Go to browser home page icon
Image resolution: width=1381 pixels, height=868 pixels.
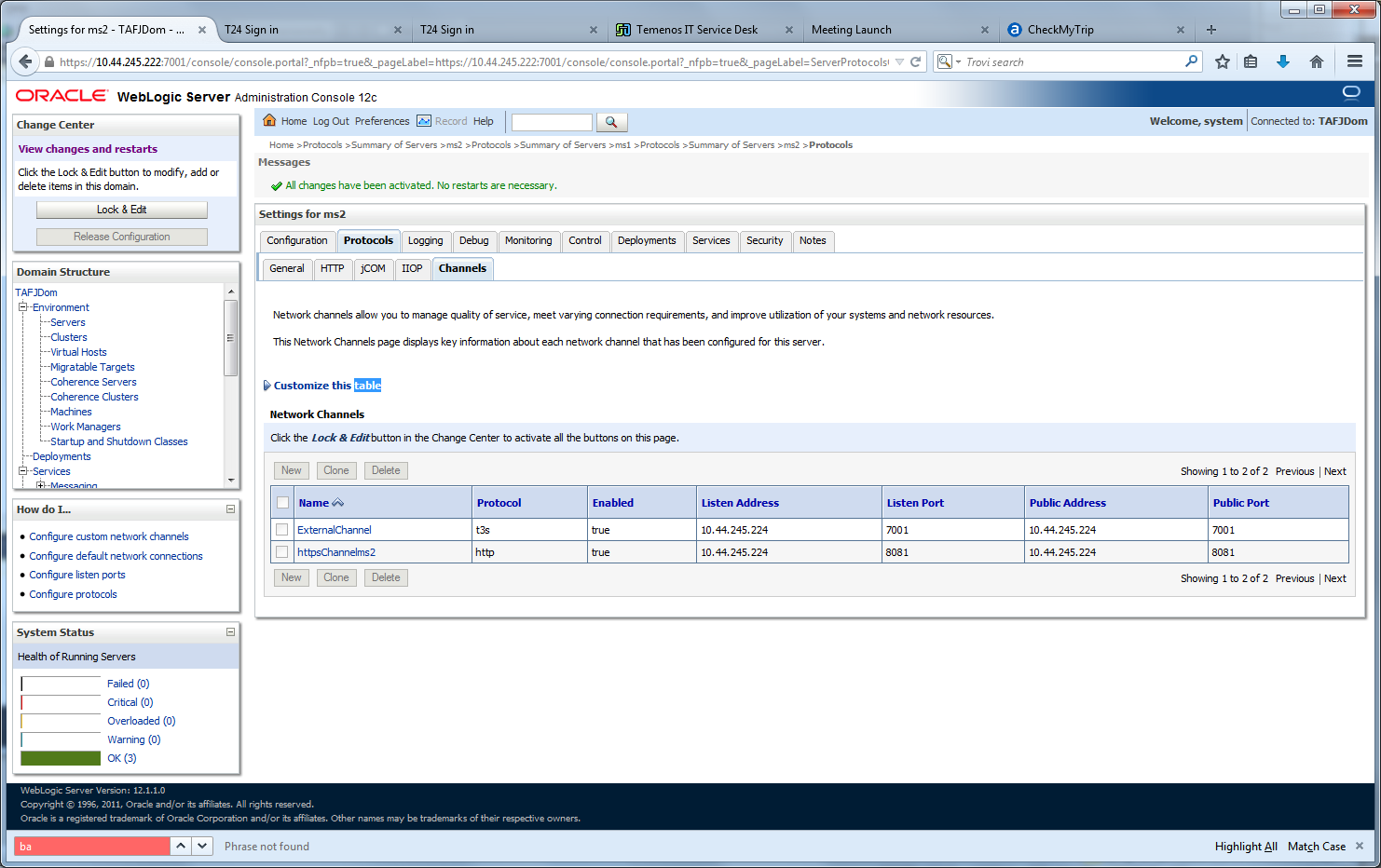tap(1317, 61)
